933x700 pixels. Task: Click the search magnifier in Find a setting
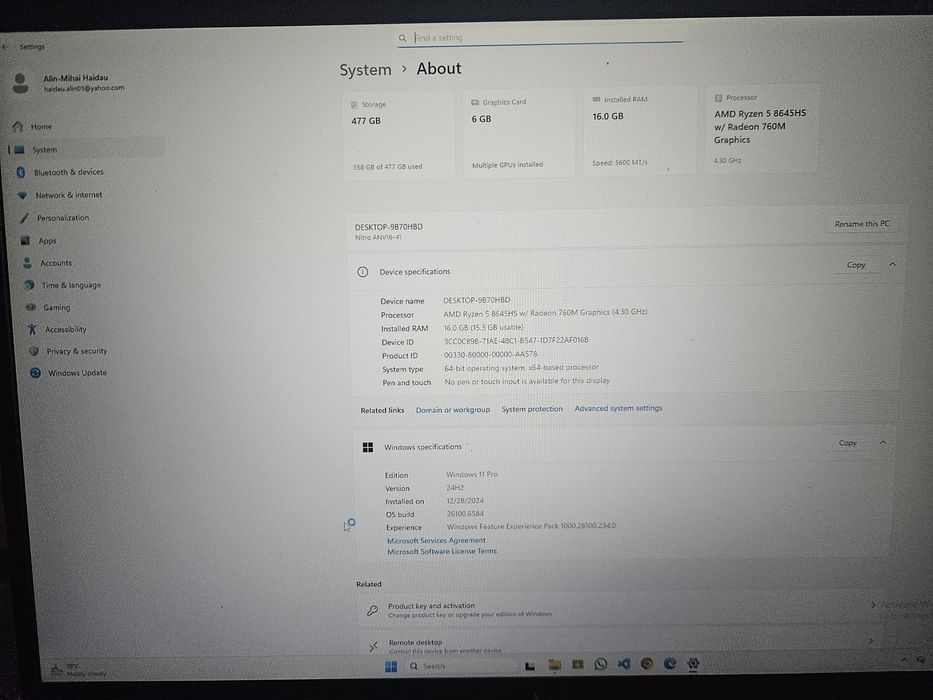pos(403,38)
